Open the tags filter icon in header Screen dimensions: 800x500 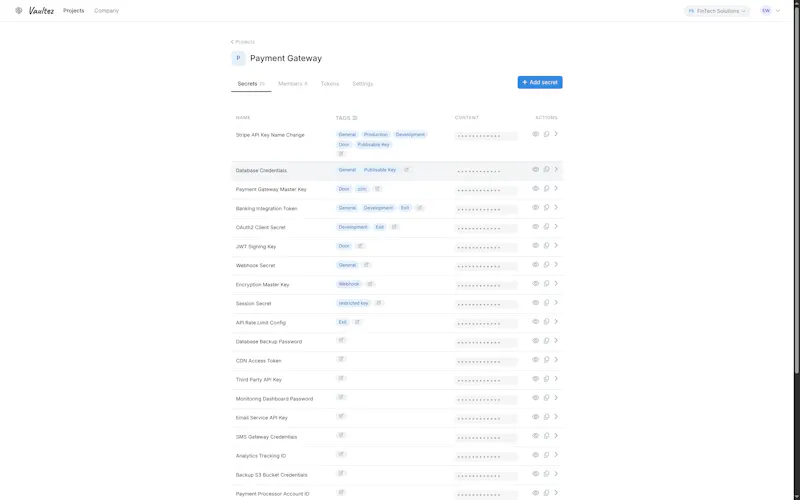(355, 118)
